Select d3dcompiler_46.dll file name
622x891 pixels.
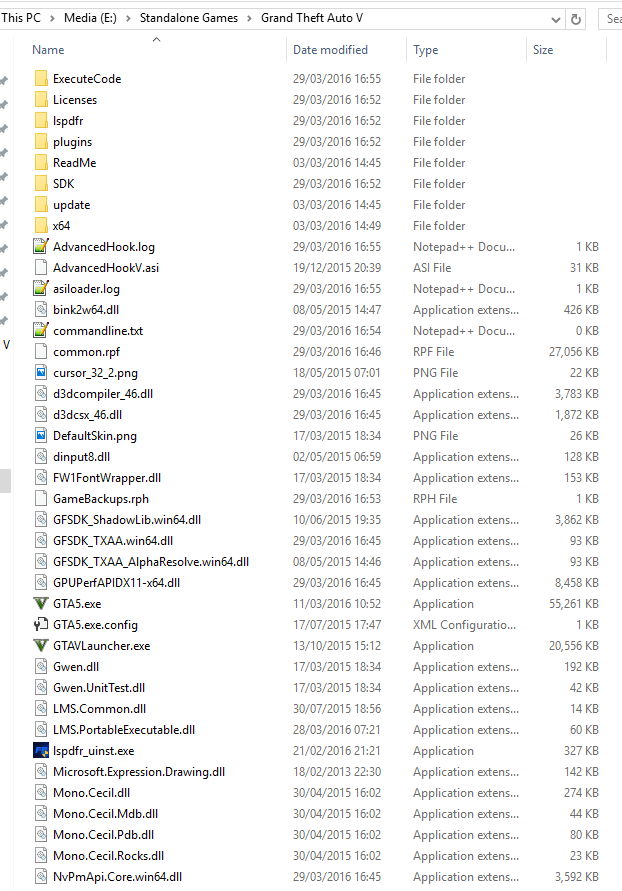pos(103,394)
